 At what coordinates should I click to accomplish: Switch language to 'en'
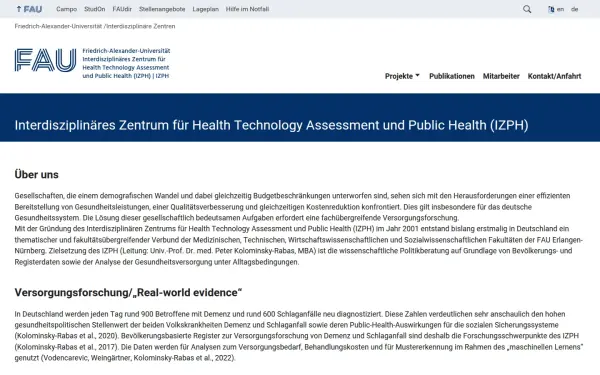click(x=560, y=9)
